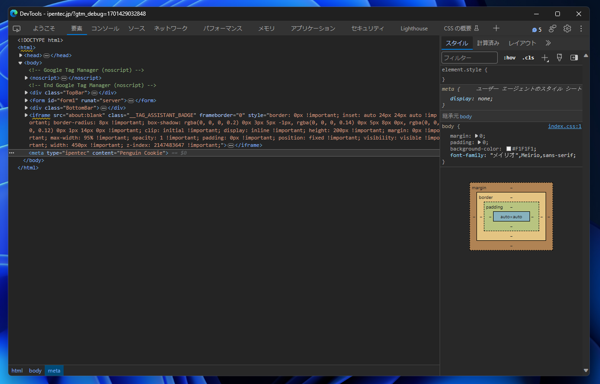
Task: Open the Lighthouse tab
Action: pyautogui.click(x=414, y=29)
